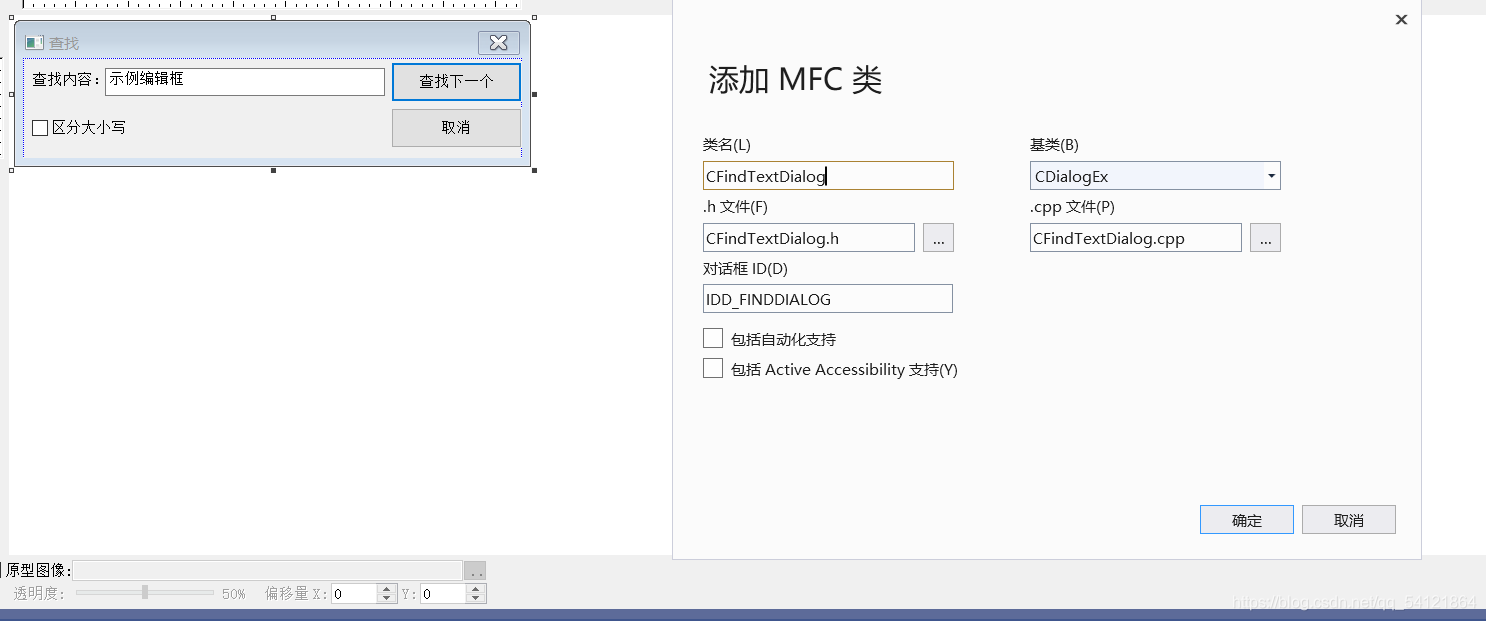Select the Find dialog's close (X) control in the designer

(x=498, y=42)
